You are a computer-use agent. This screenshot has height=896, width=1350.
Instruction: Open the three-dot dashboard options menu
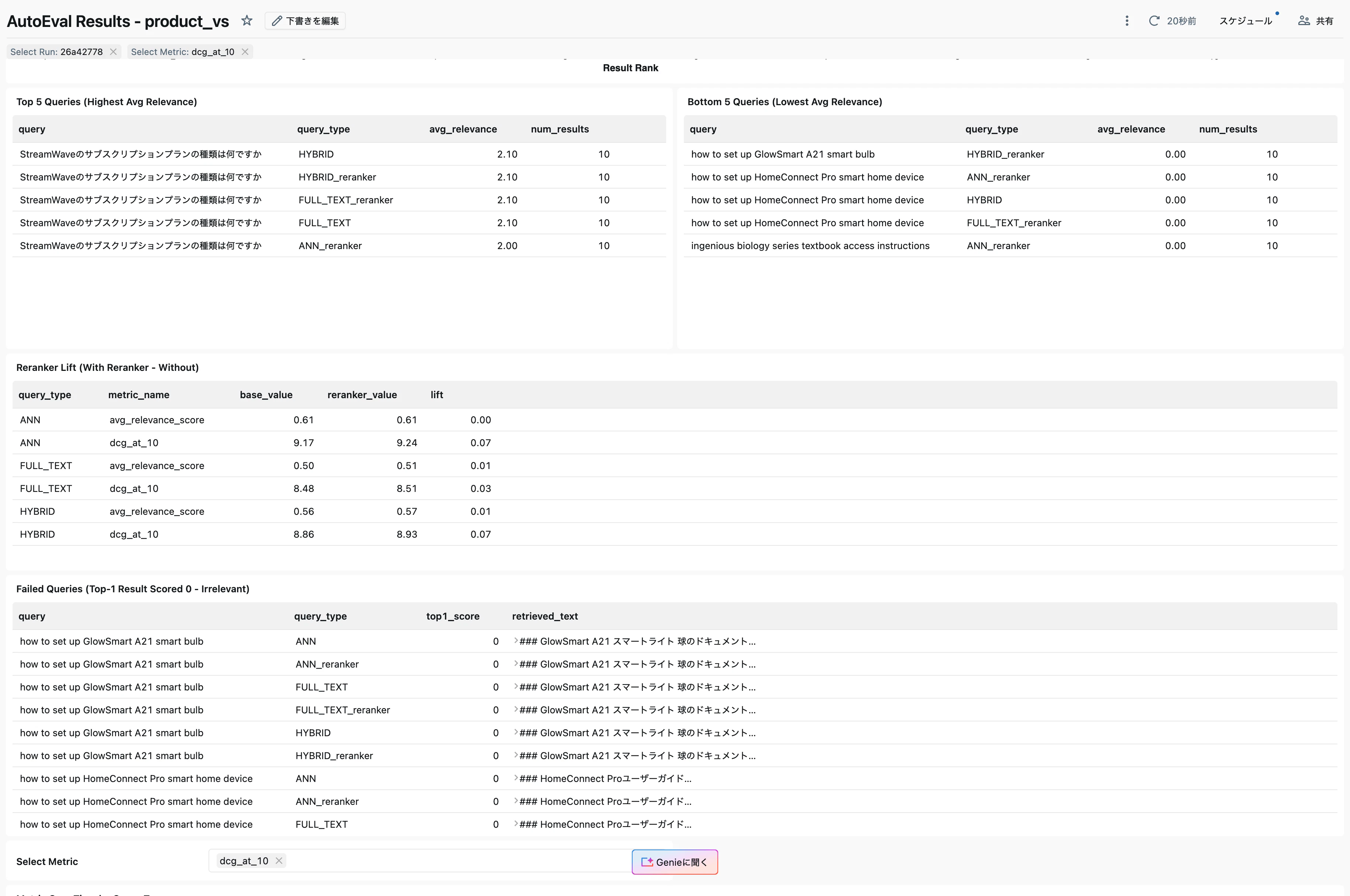point(1127,20)
